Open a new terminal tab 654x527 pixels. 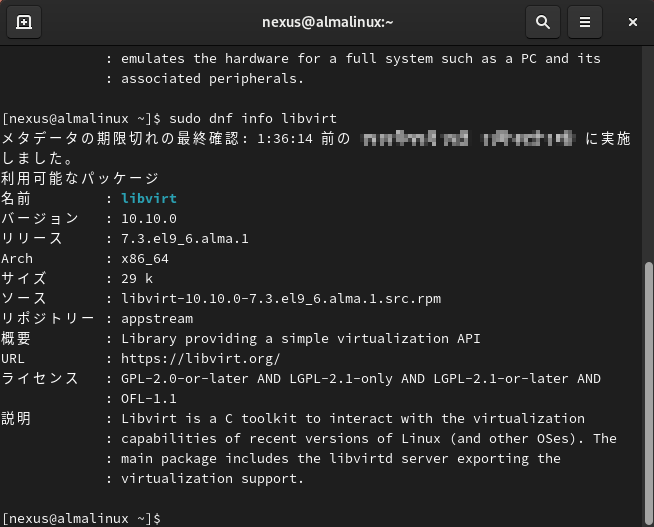(24, 21)
